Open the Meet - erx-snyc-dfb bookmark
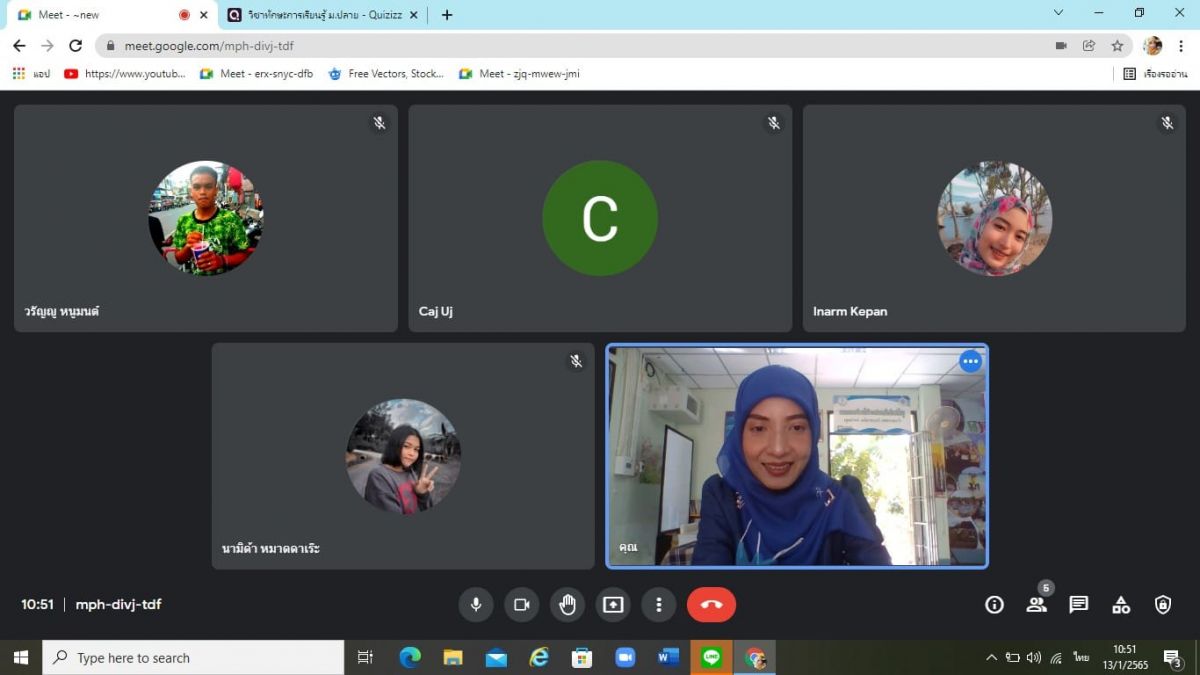1200x675 pixels. (x=256, y=74)
